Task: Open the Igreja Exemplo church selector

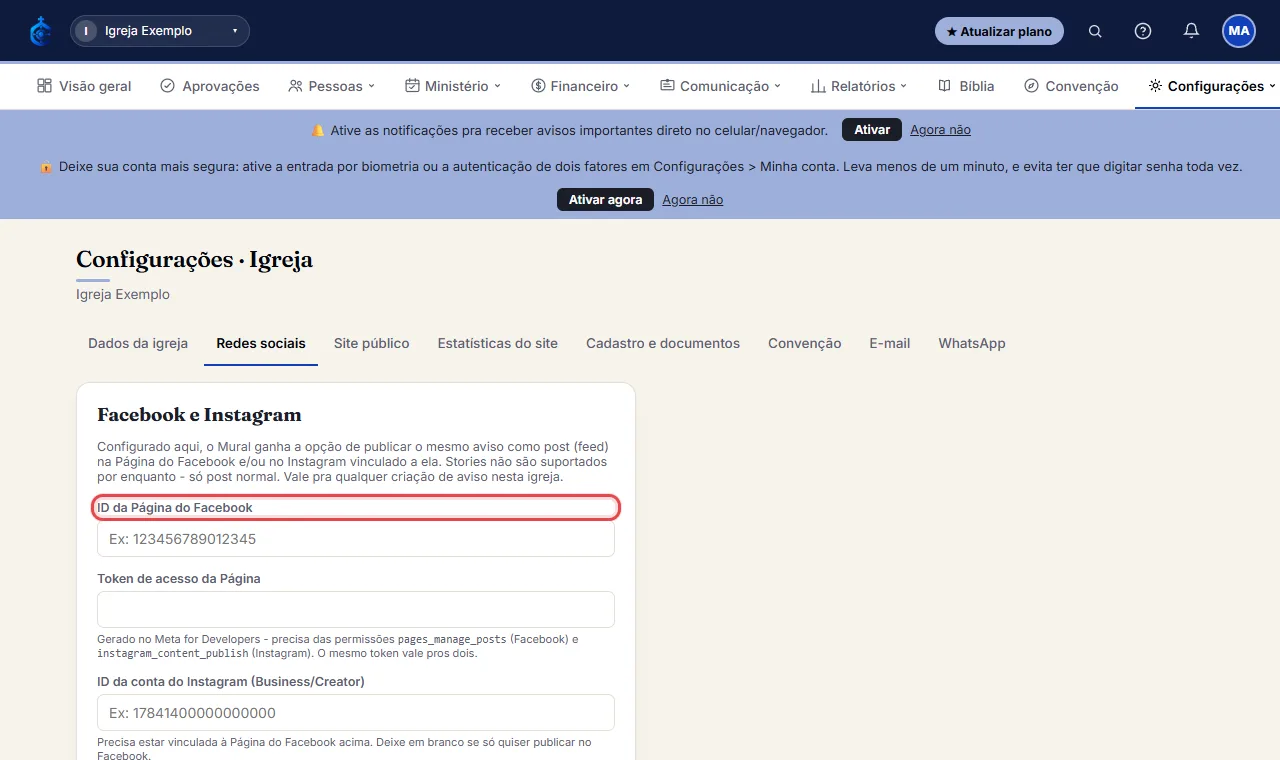Action: (160, 31)
